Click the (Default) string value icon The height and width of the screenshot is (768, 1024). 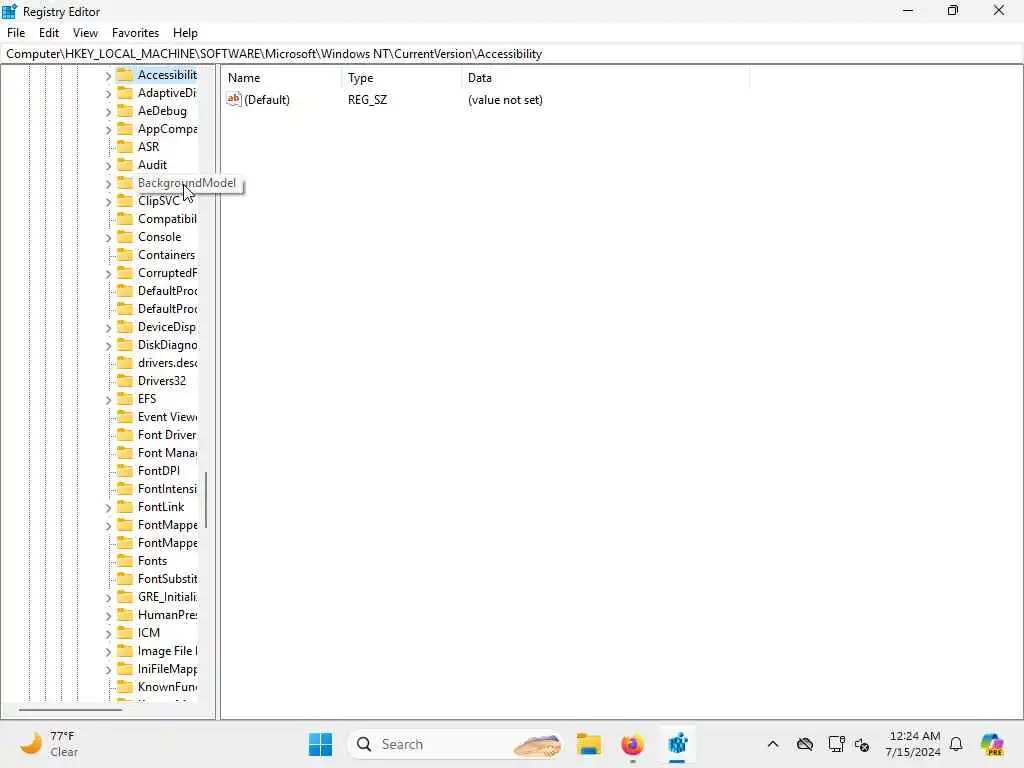pyautogui.click(x=234, y=99)
